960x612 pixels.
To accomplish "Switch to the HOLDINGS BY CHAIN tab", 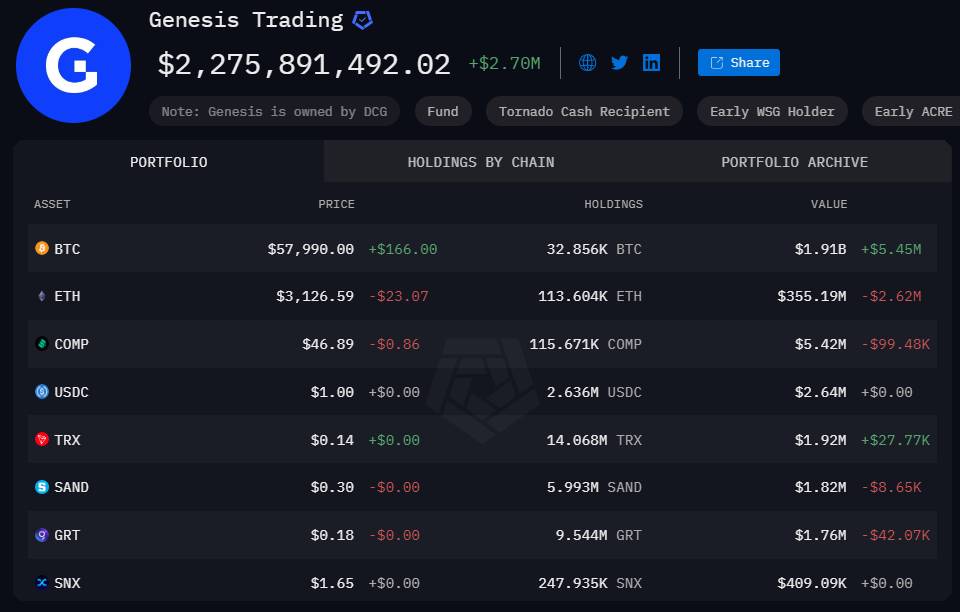I will (481, 162).
